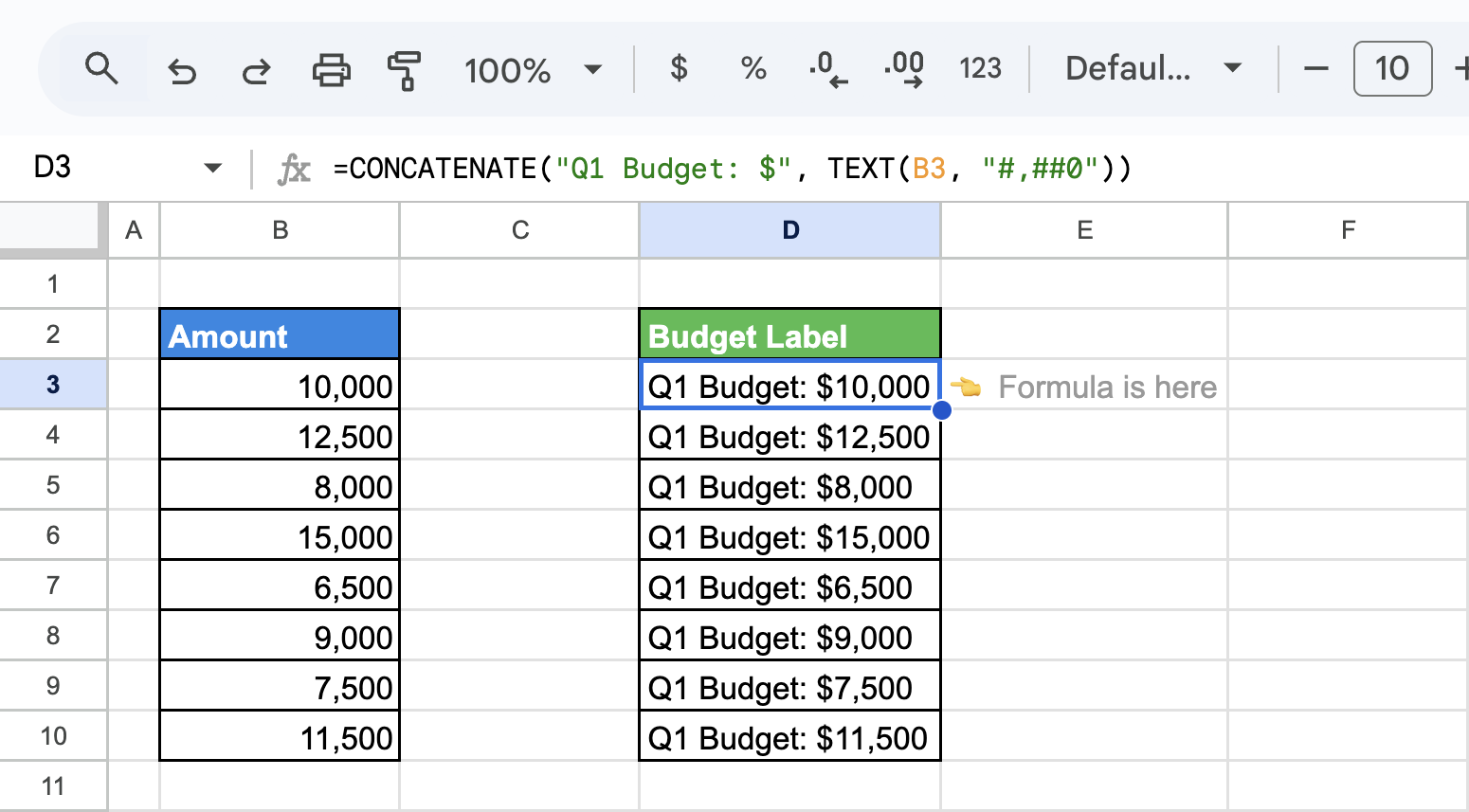This screenshot has width=1469, height=812.
Task: Select column F header
Action: pos(1348,230)
